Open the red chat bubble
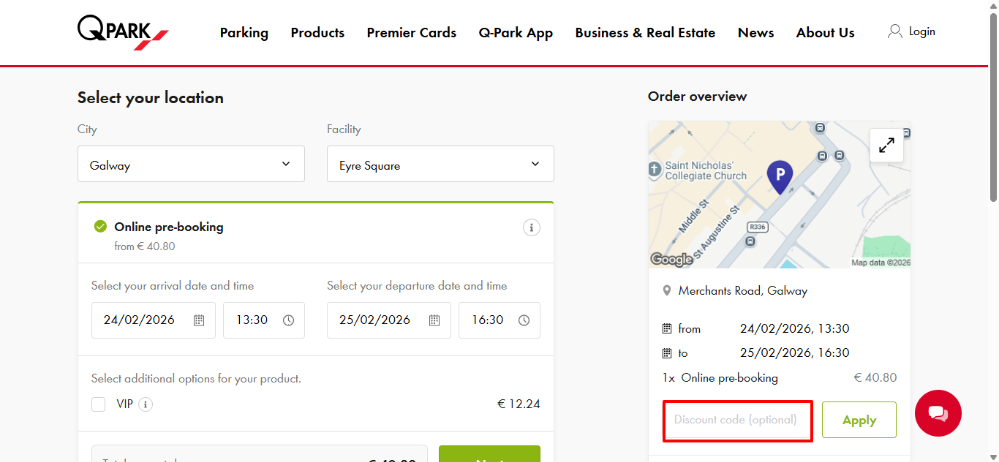Image resolution: width=999 pixels, height=462 pixels. pyautogui.click(x=938, y=413)
